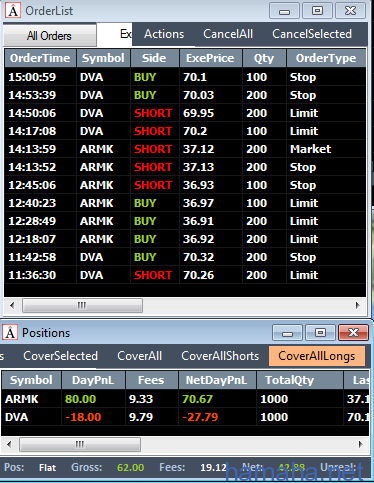Screen dimensions: 374x483
Task: Open the Actions menu in OrderList
Action: pyautogui.click(x=164, y=34)
